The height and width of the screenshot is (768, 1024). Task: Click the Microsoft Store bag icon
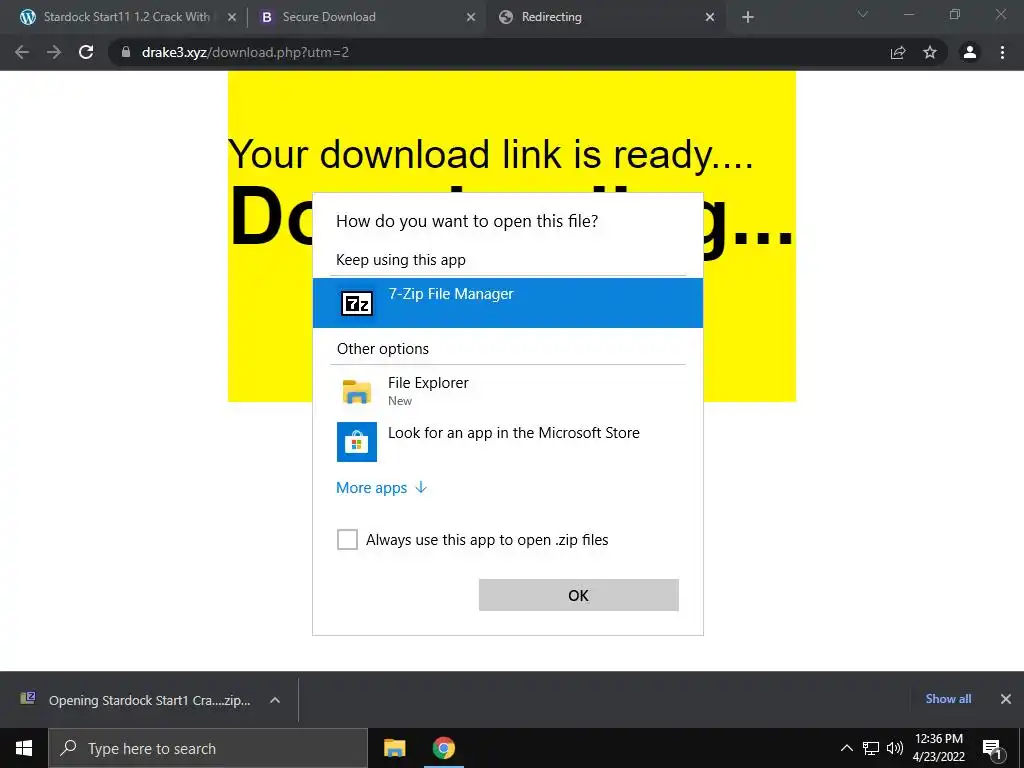[x=357, y=441]
